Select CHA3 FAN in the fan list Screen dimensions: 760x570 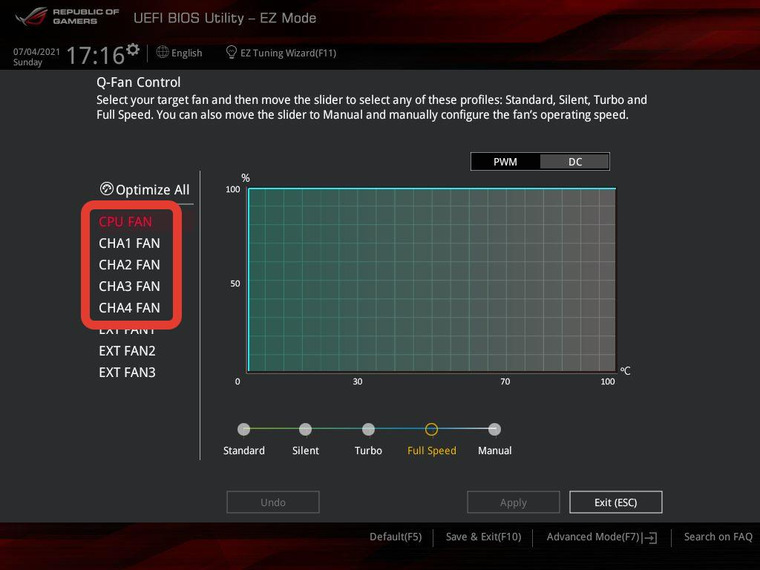[x=129, y=286]
